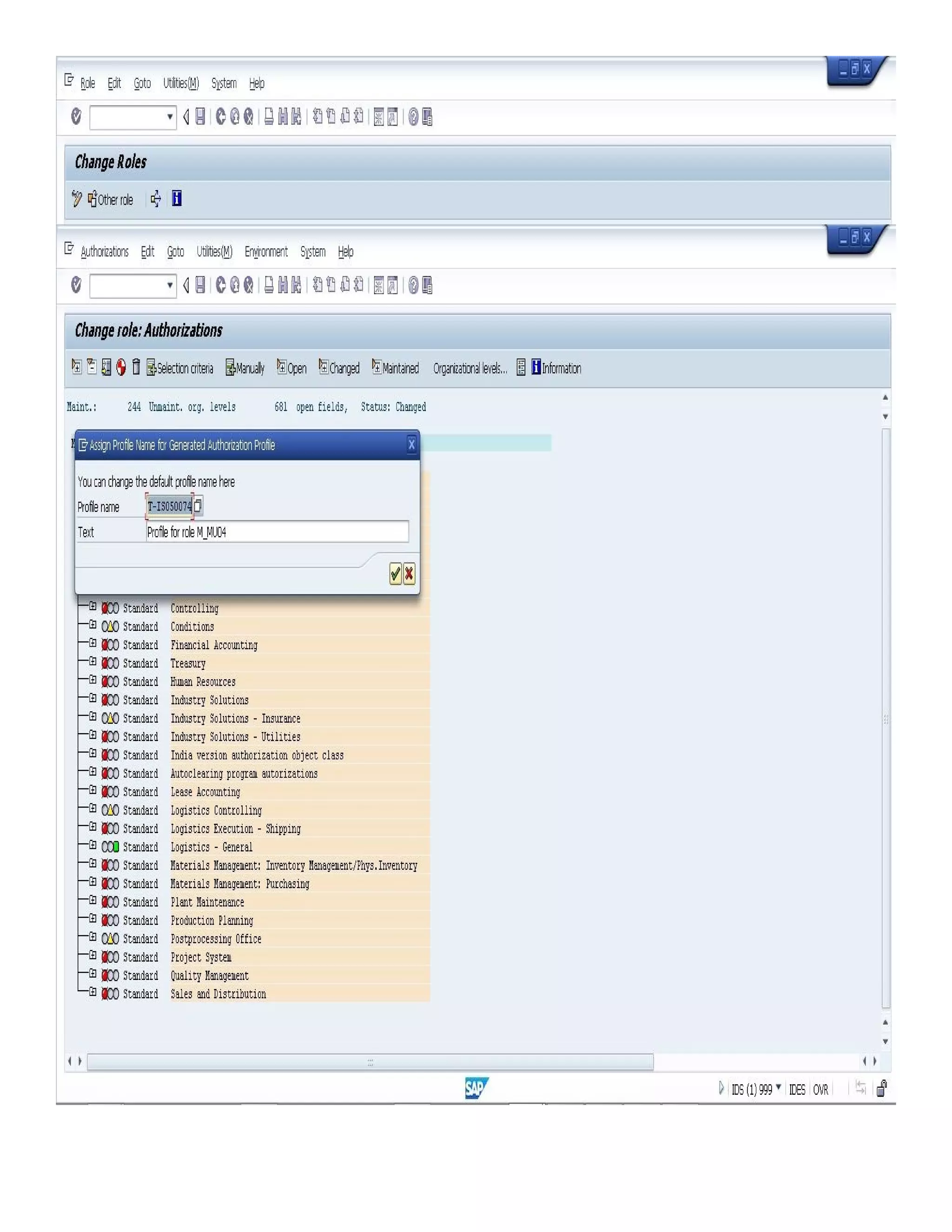Click Print icon in Authorizations window toolbar
Viewport: 952px width, 1232px height.
click(x=269, y=285)
